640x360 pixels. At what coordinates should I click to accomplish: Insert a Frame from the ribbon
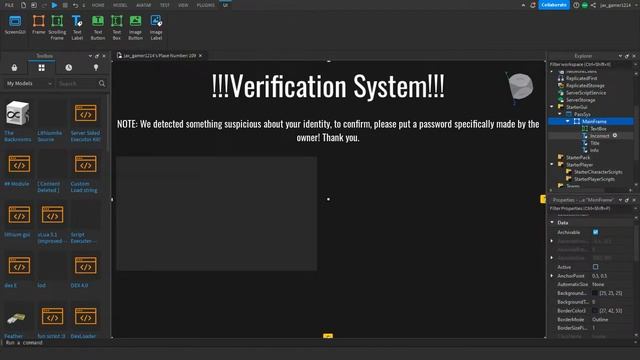[x=39, y=24]
